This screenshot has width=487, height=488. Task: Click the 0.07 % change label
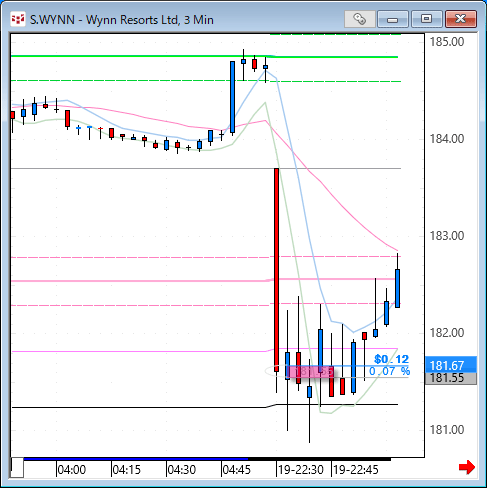coord(389,371)
